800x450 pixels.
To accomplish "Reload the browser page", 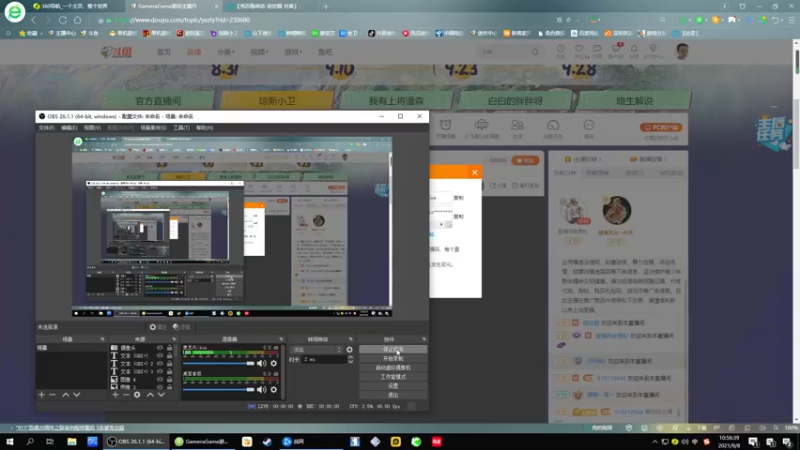I will pos(63,20).
